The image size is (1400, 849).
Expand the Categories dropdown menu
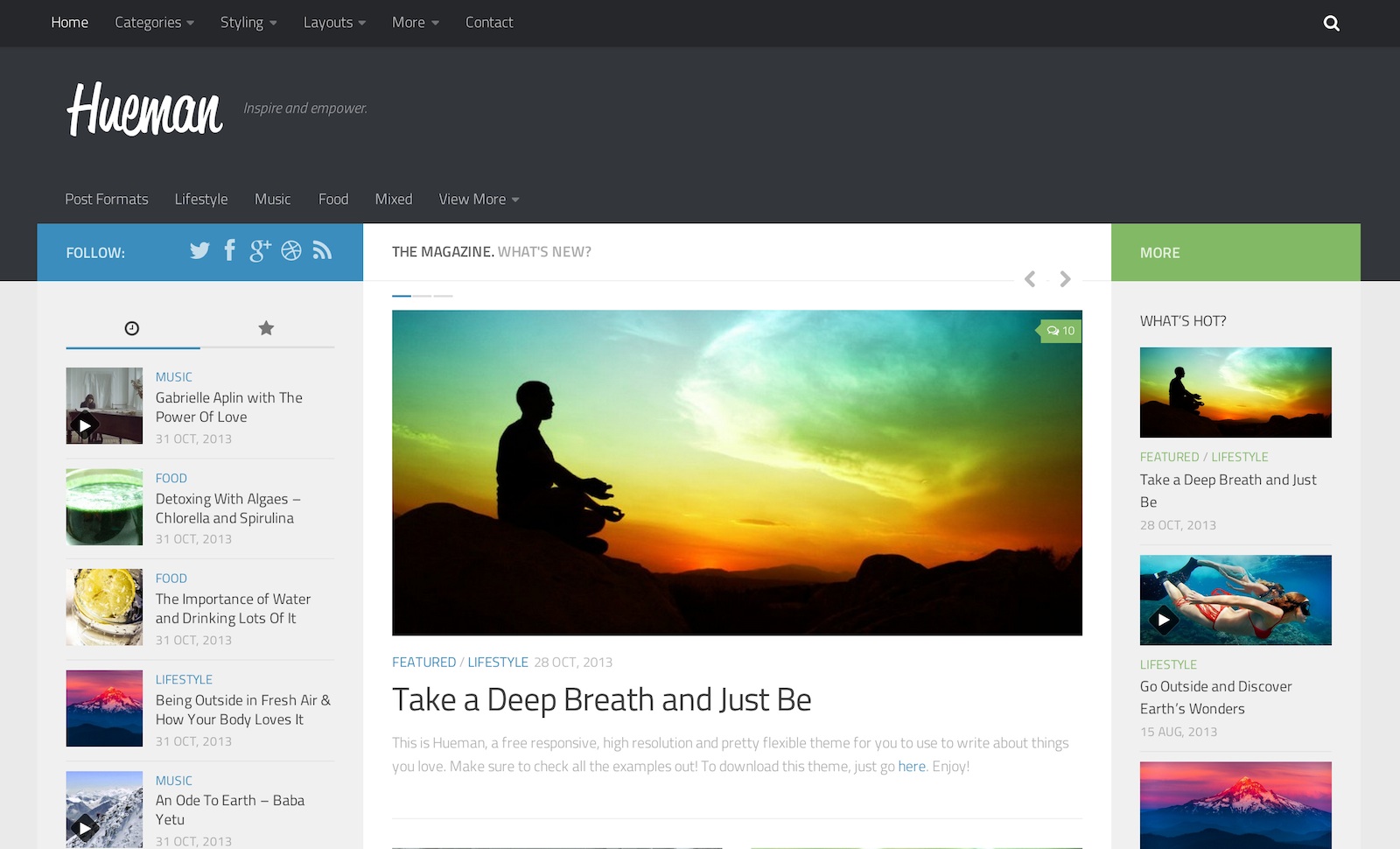(154, 23)
